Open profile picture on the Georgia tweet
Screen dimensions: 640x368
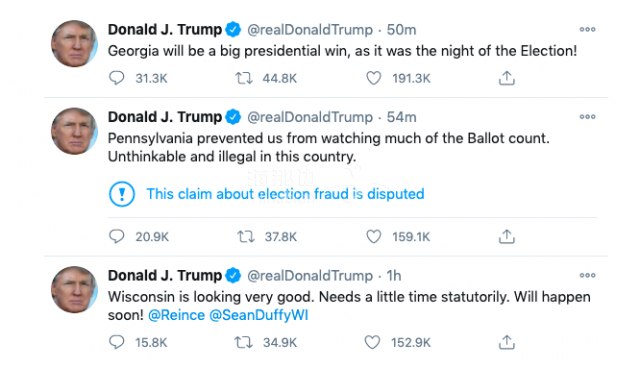74,44
